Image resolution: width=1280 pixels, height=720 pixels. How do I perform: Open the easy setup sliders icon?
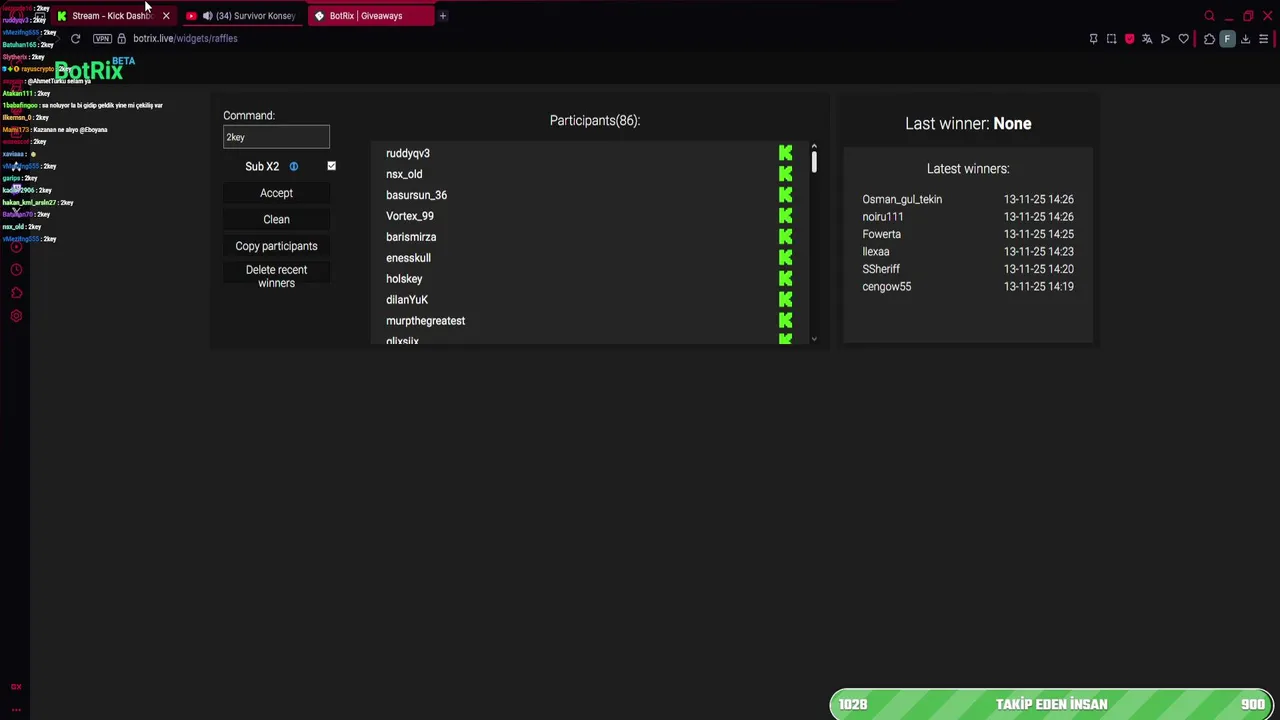(1264, 39)
